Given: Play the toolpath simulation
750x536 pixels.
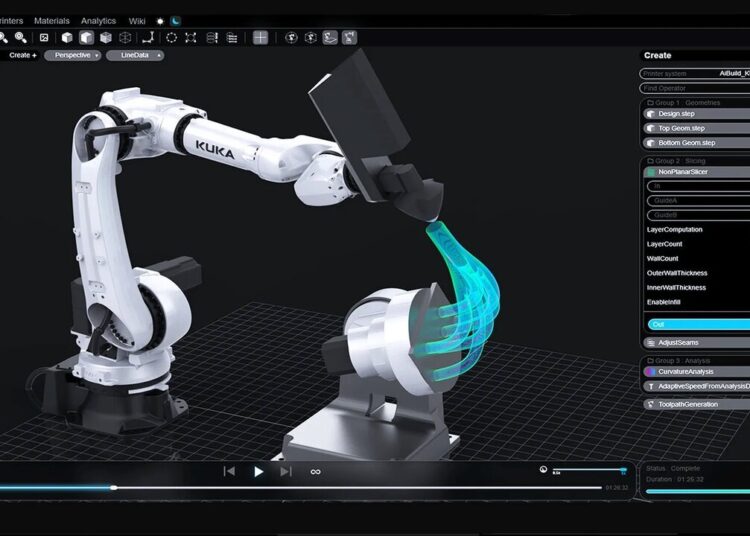Looking at the screenshot, I should pos(258,472).
